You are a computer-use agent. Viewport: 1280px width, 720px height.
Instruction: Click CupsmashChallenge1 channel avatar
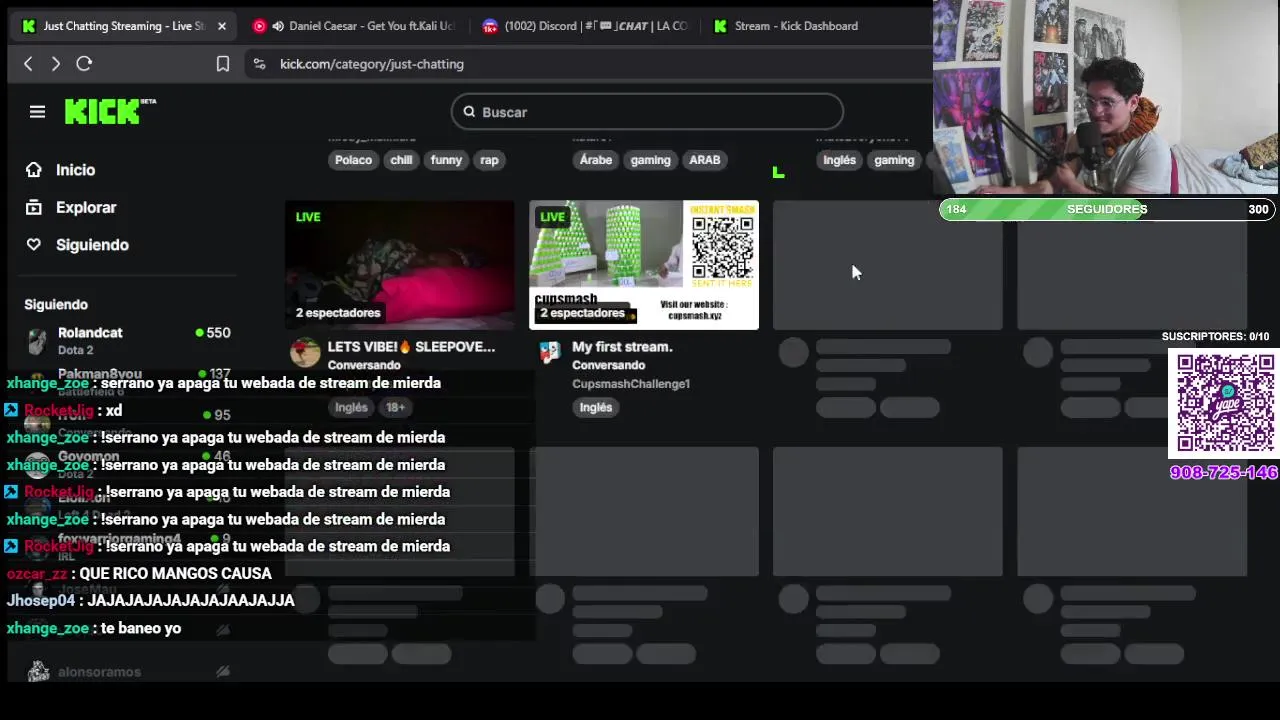pyautogui.click(x=549, y=352)
